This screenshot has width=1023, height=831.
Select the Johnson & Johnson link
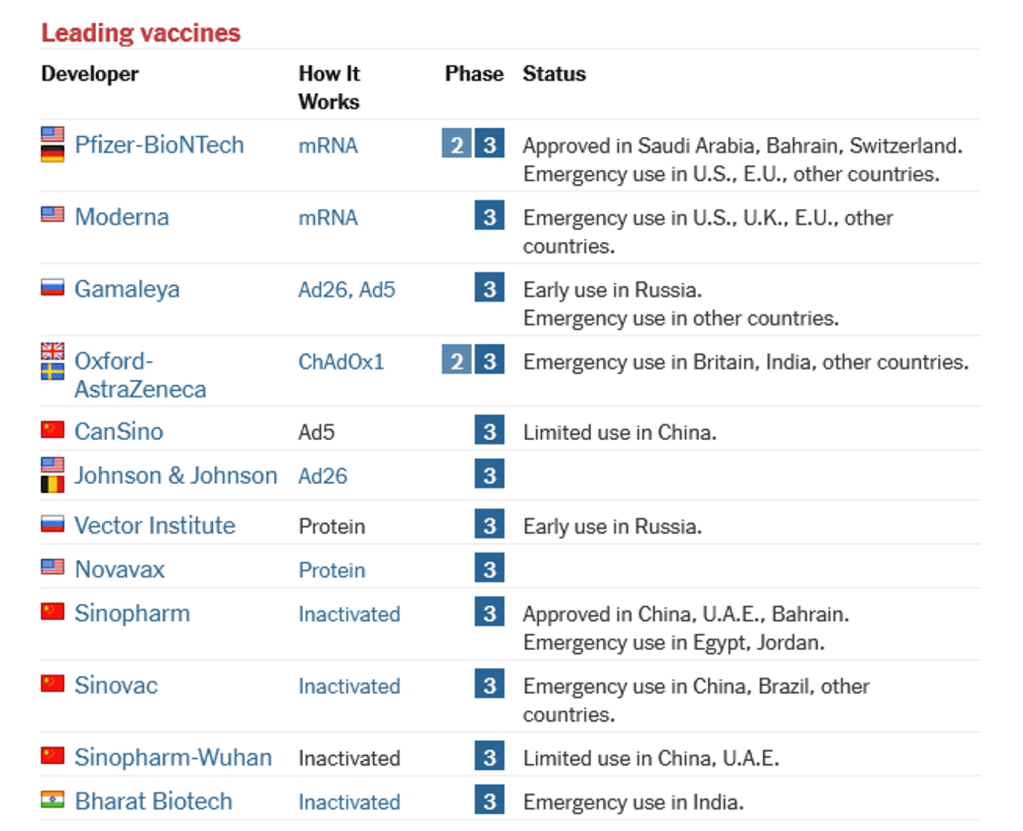point(176,475)
